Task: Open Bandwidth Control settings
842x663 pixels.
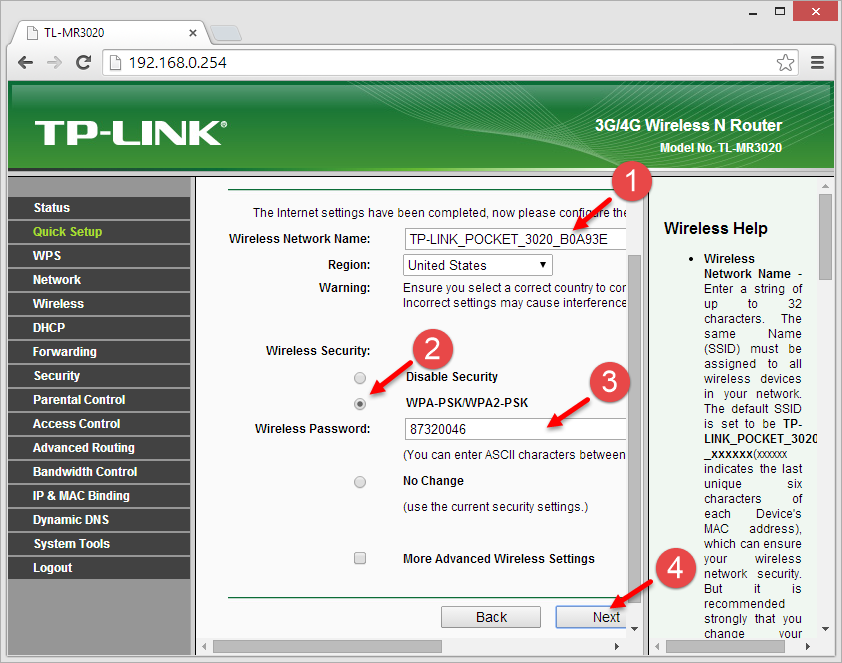Action: [x=99, y=472]
